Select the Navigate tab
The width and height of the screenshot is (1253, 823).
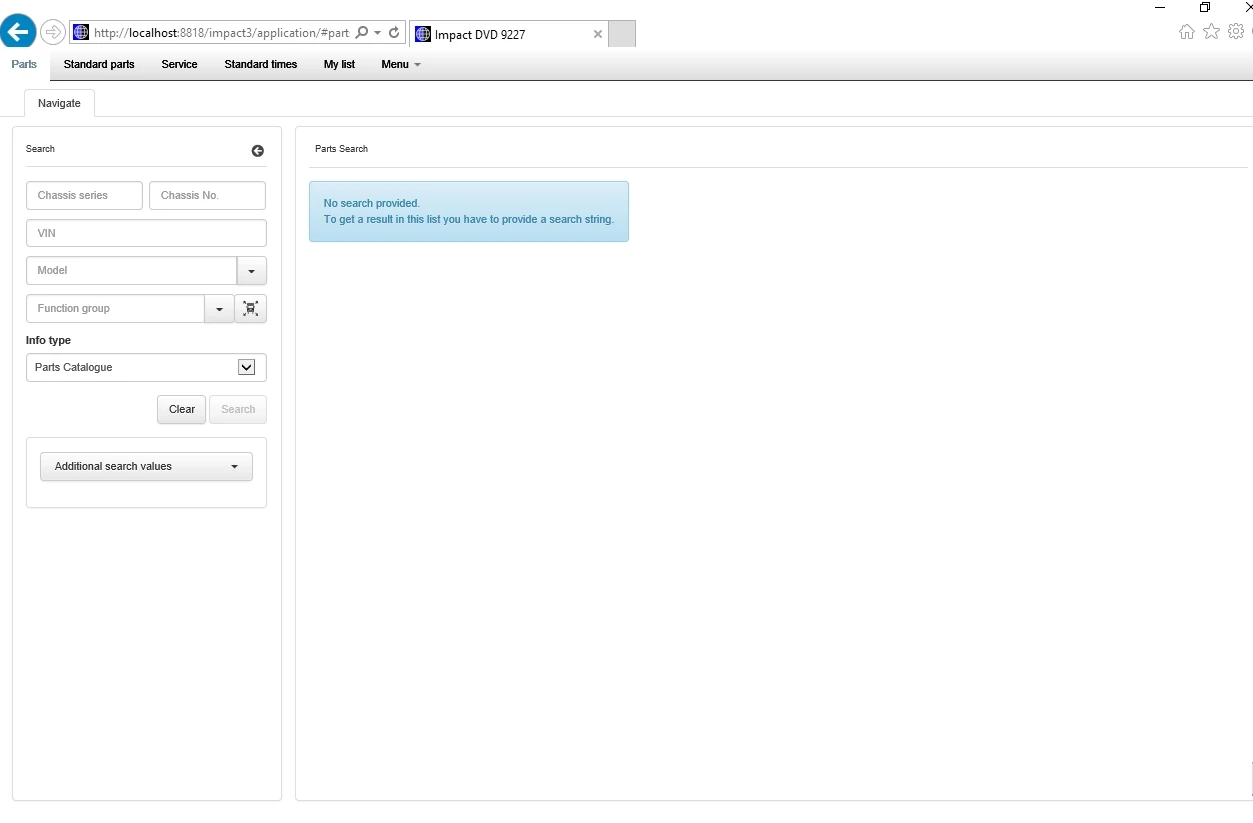coord(59,103)
